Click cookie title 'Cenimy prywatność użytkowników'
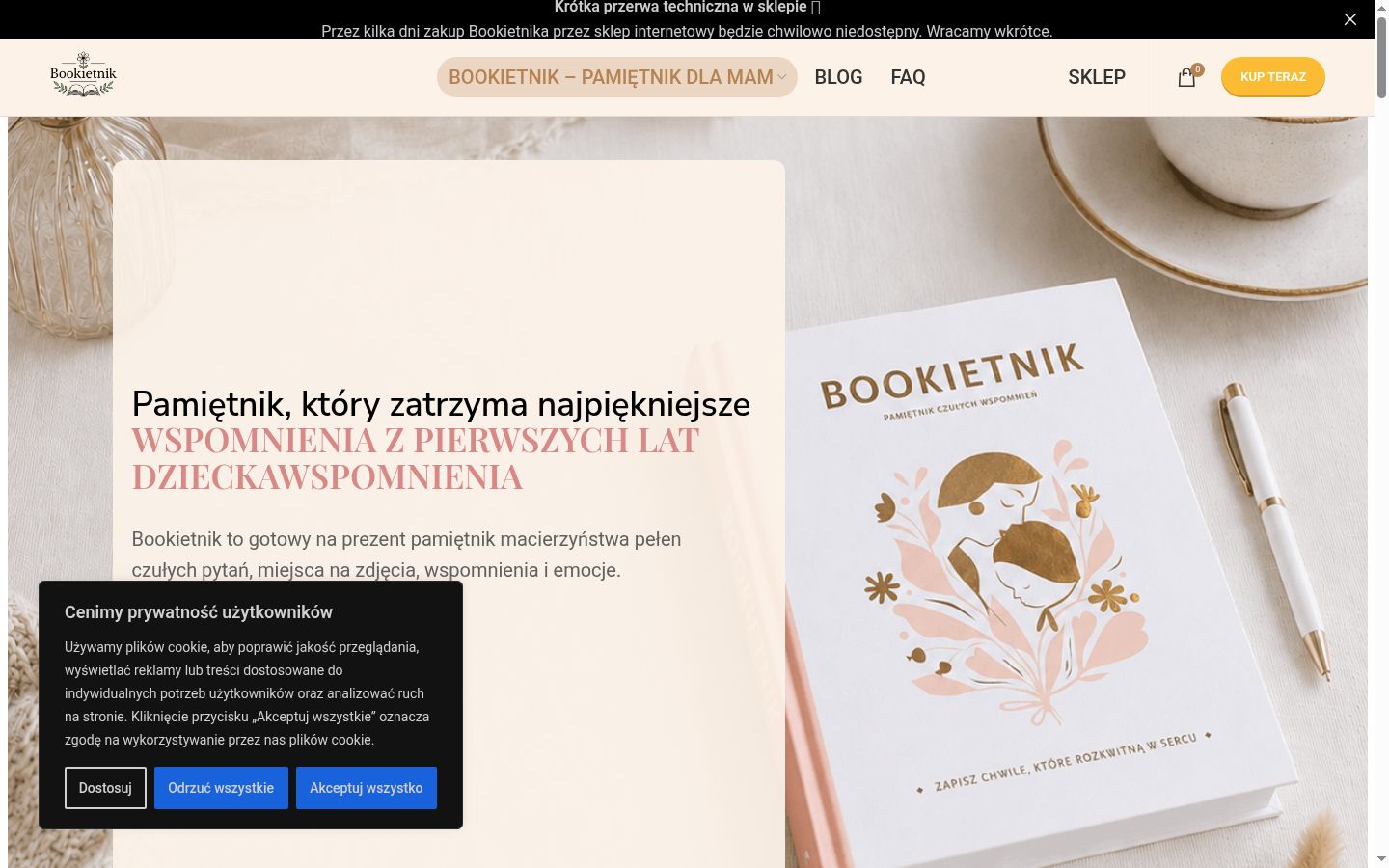This screenshot has height=868, width=1389. (199, 612)
